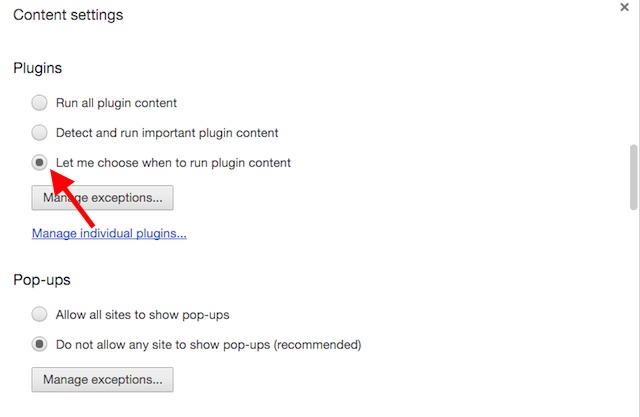
Task: Select the Do not allow pop-ups radio button
Action: (40, 344)
